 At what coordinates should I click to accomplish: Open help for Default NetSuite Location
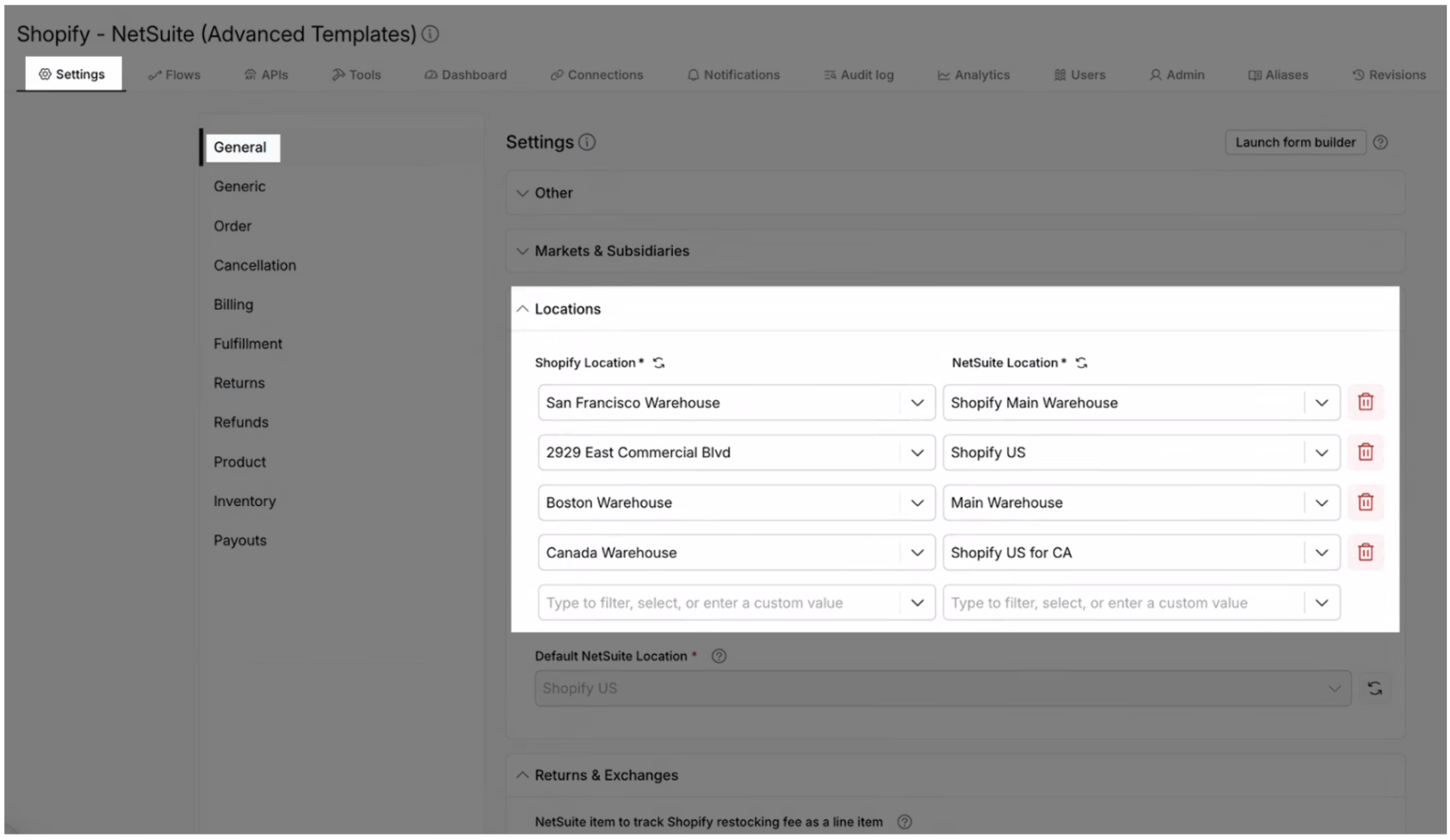(718, 656)
